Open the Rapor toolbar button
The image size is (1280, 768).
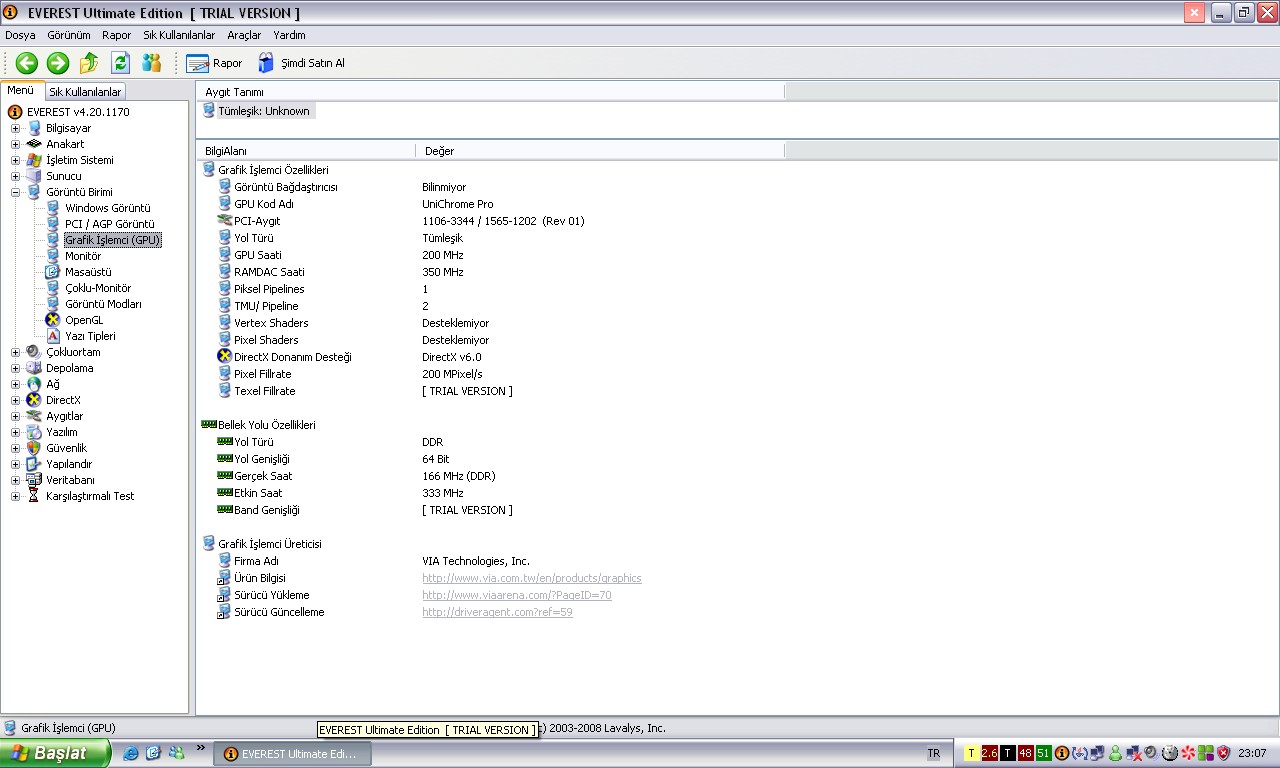pyautogui.click(x=214, y=63)
